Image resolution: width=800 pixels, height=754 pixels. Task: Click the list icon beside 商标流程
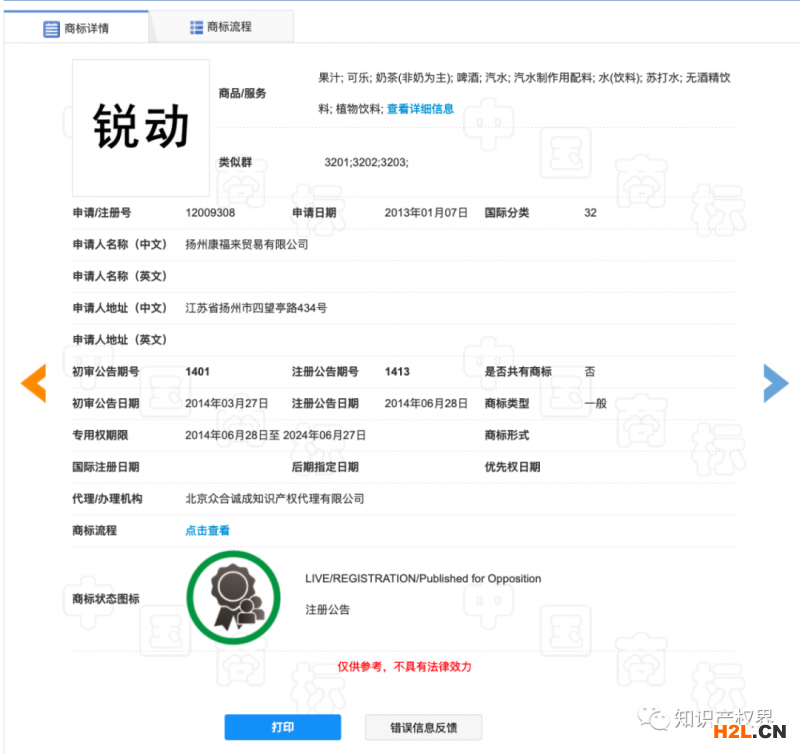pos(196,27)
